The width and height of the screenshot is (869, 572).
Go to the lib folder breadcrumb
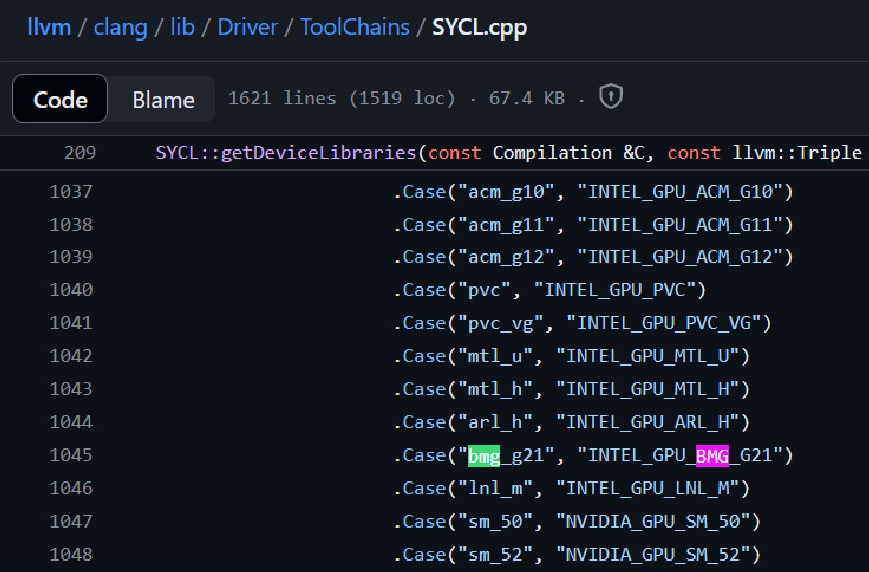point(182,27)
